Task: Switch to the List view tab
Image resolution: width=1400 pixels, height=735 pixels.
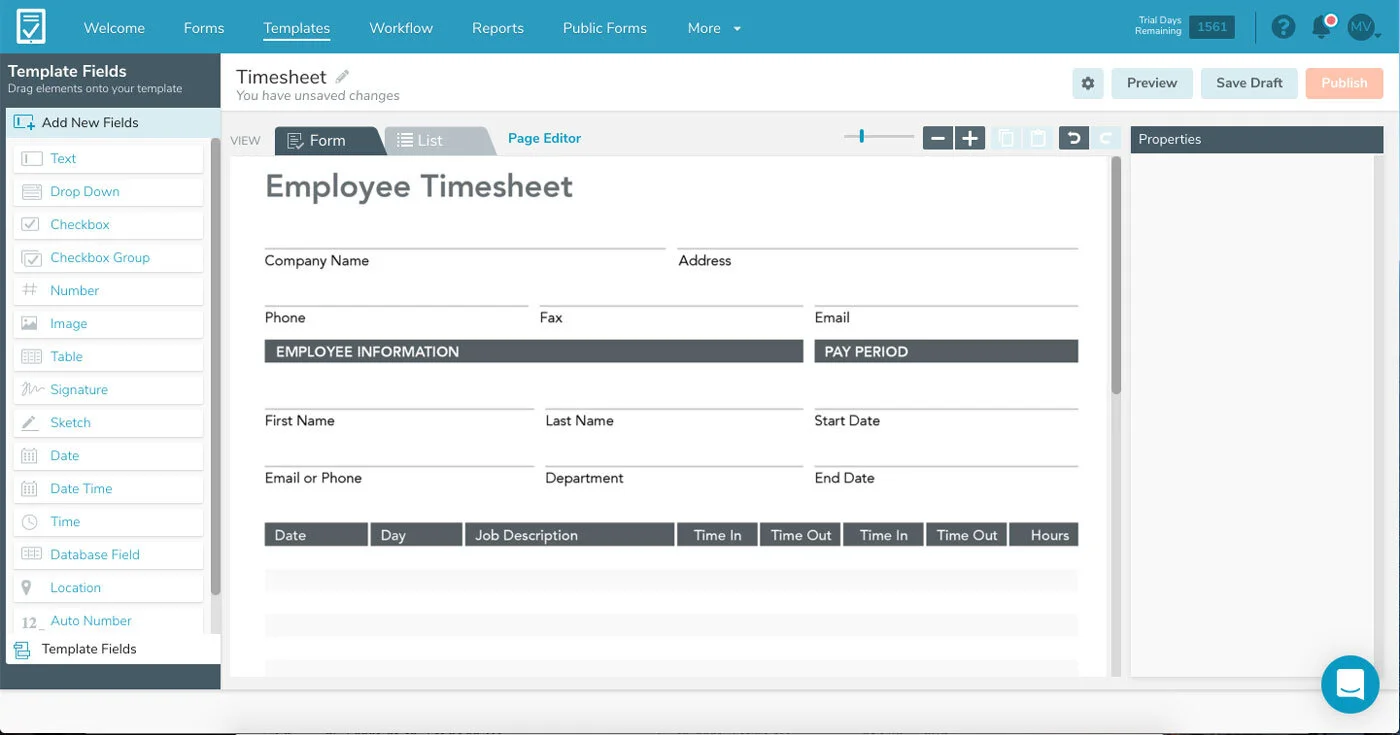Action: (x=432, y=141)
